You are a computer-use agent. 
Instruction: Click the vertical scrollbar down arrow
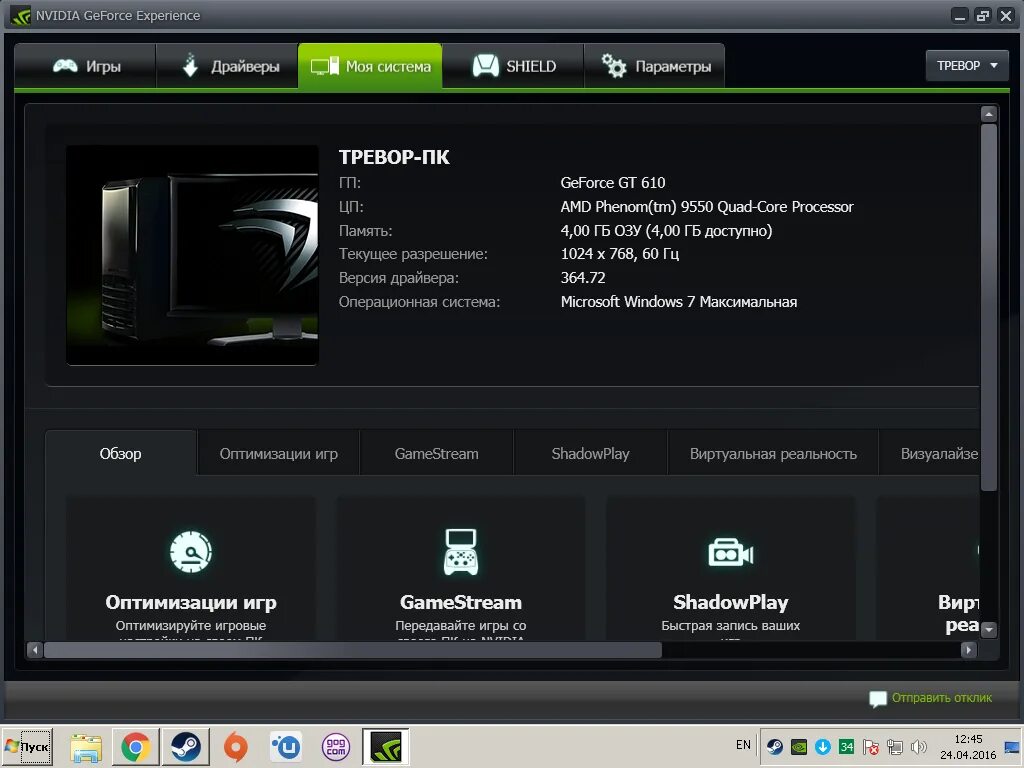click(x=989, y=630)
